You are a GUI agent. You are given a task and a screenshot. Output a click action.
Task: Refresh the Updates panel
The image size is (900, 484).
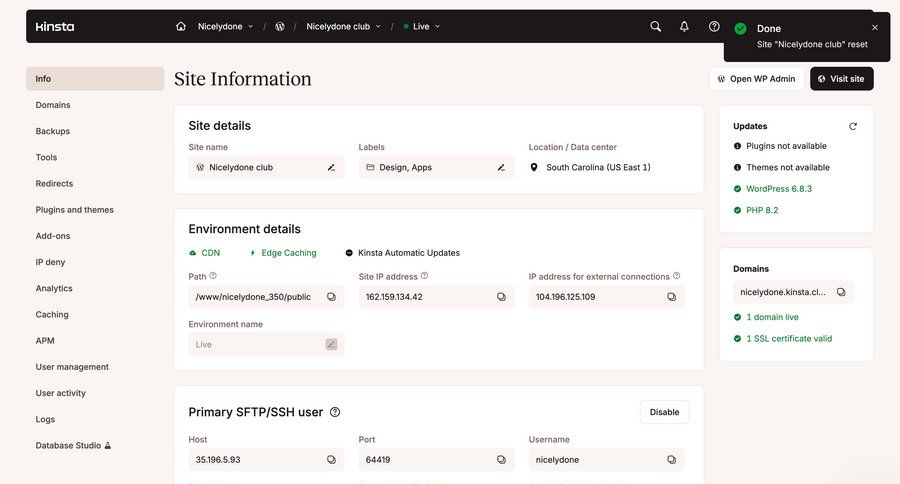pyautogui.click(x=853, y=126)
